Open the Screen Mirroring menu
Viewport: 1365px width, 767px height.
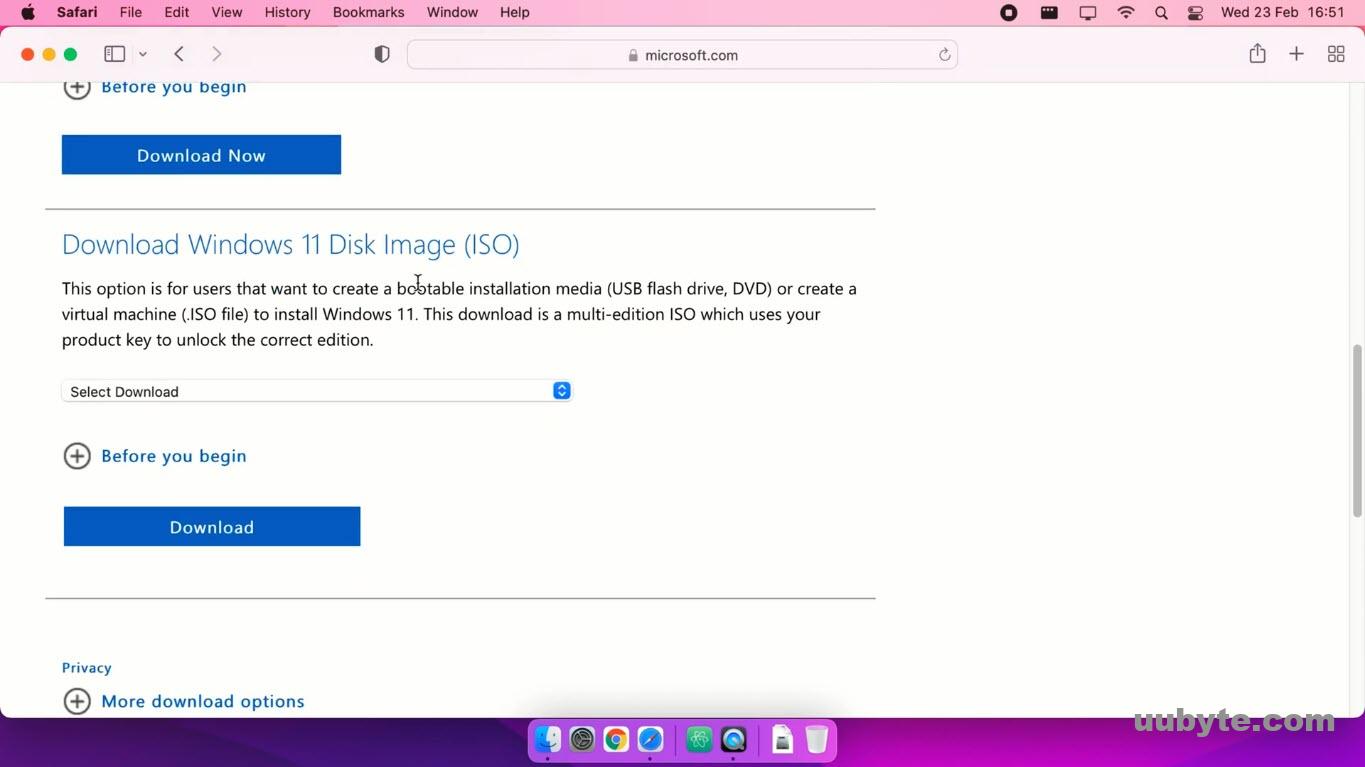click(x=1088, y=12)
